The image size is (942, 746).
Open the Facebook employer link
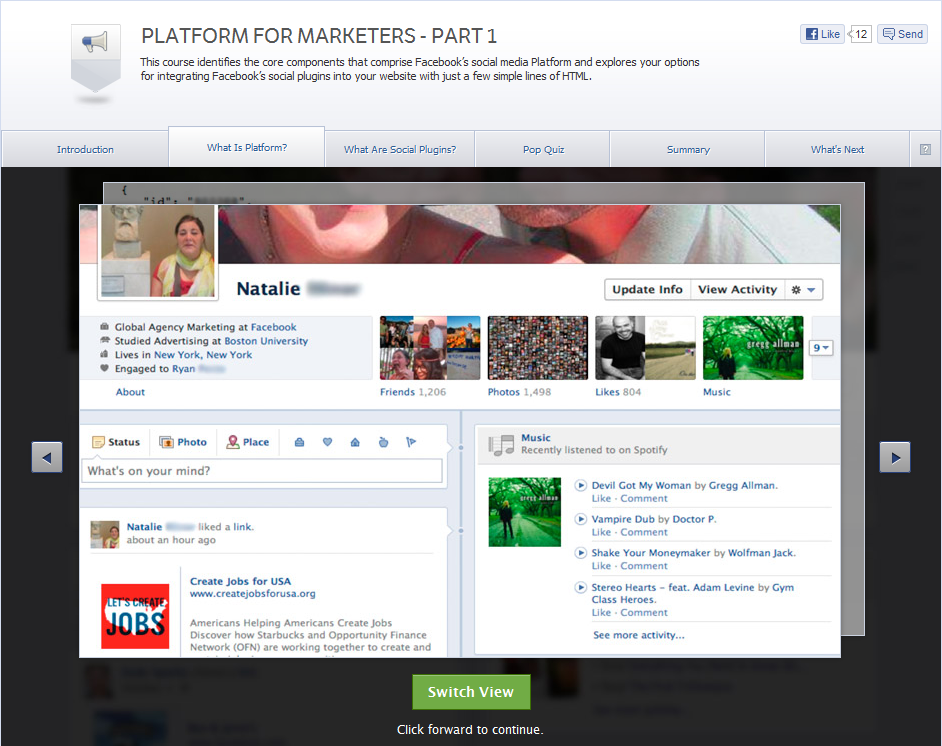(273, 327)
